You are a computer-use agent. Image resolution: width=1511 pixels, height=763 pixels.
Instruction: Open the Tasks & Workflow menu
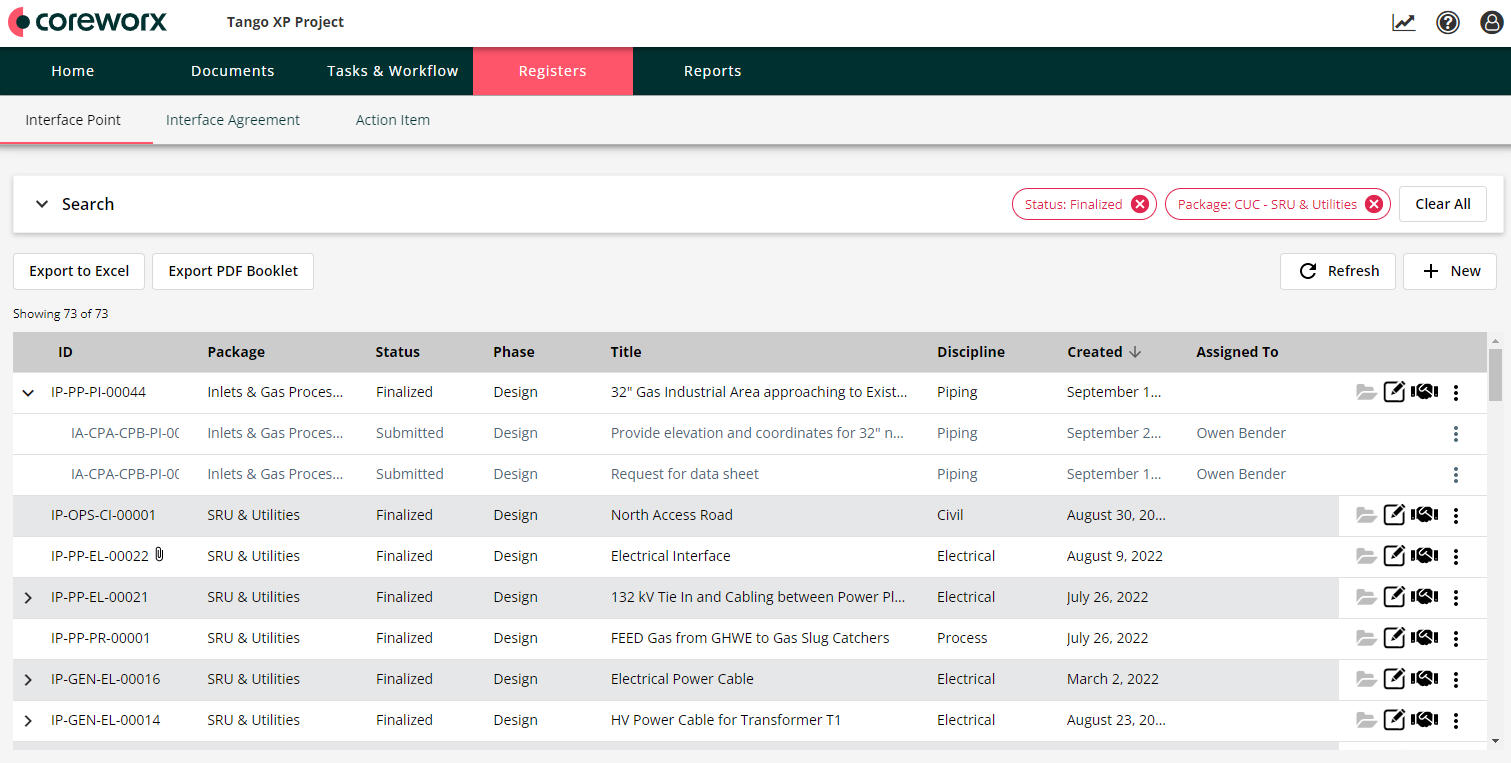tap(392, 70)
